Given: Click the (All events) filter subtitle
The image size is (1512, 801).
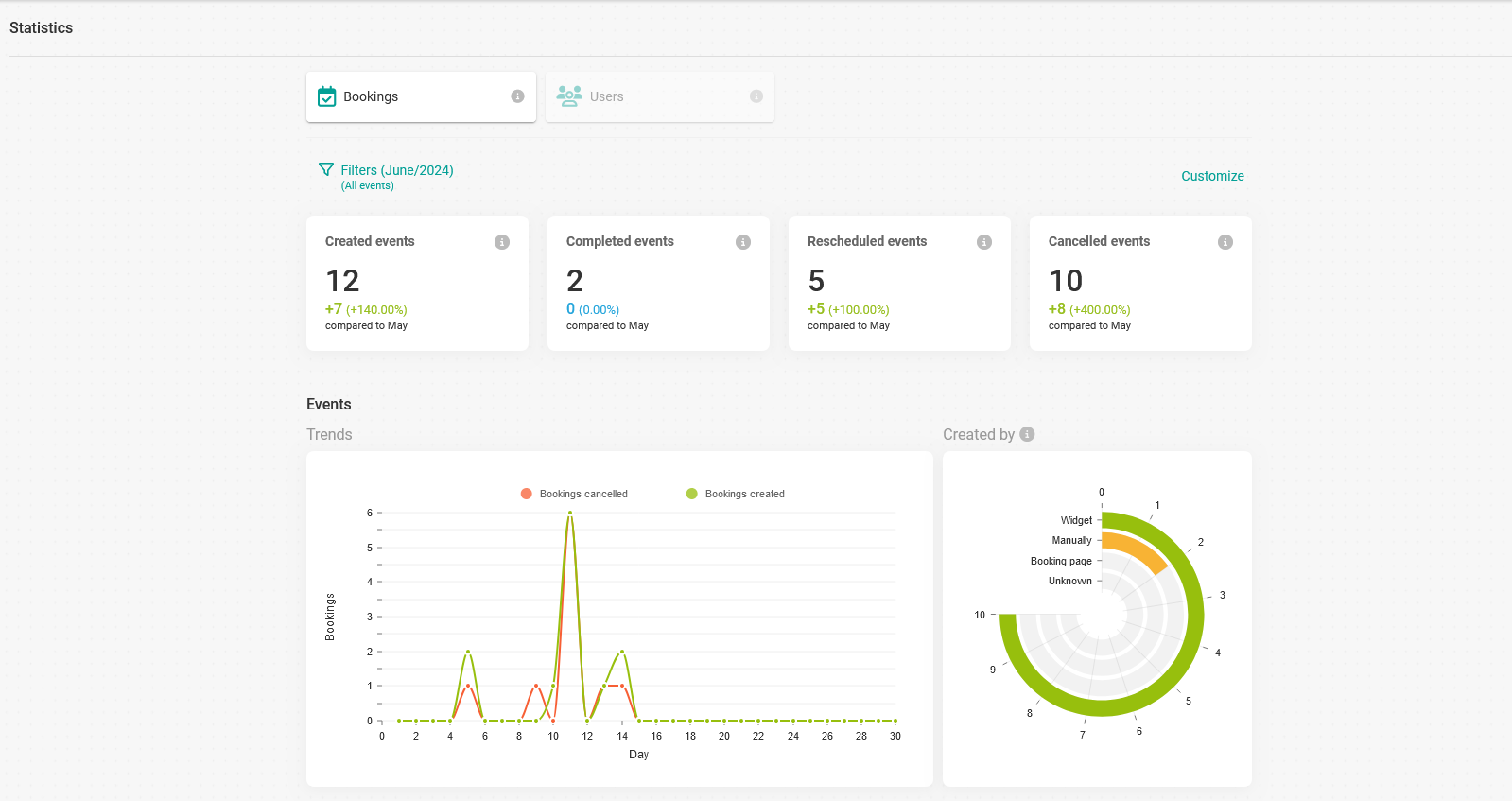Looking at the screenshot, I should [x=368, y=185].
